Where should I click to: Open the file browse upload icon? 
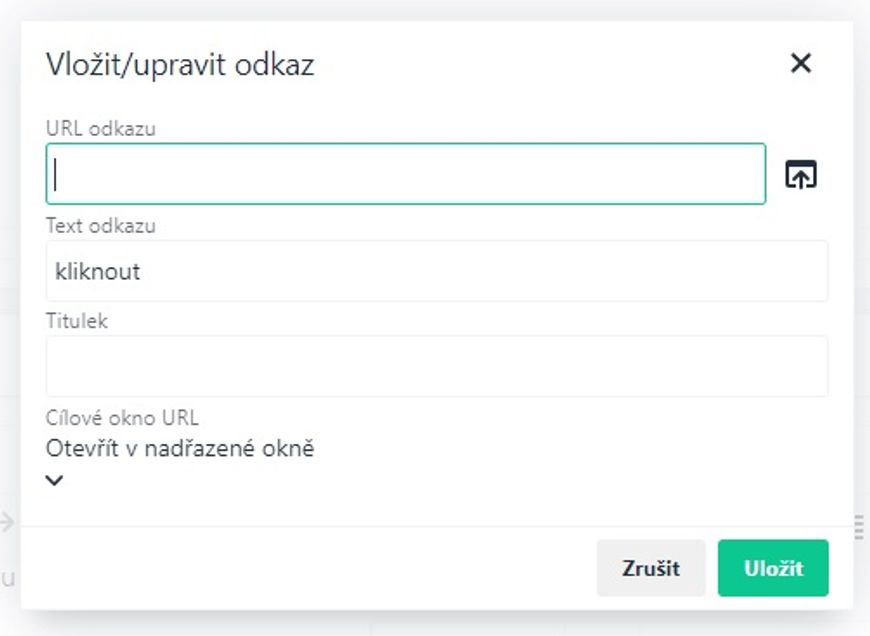(x=801, y=174)
